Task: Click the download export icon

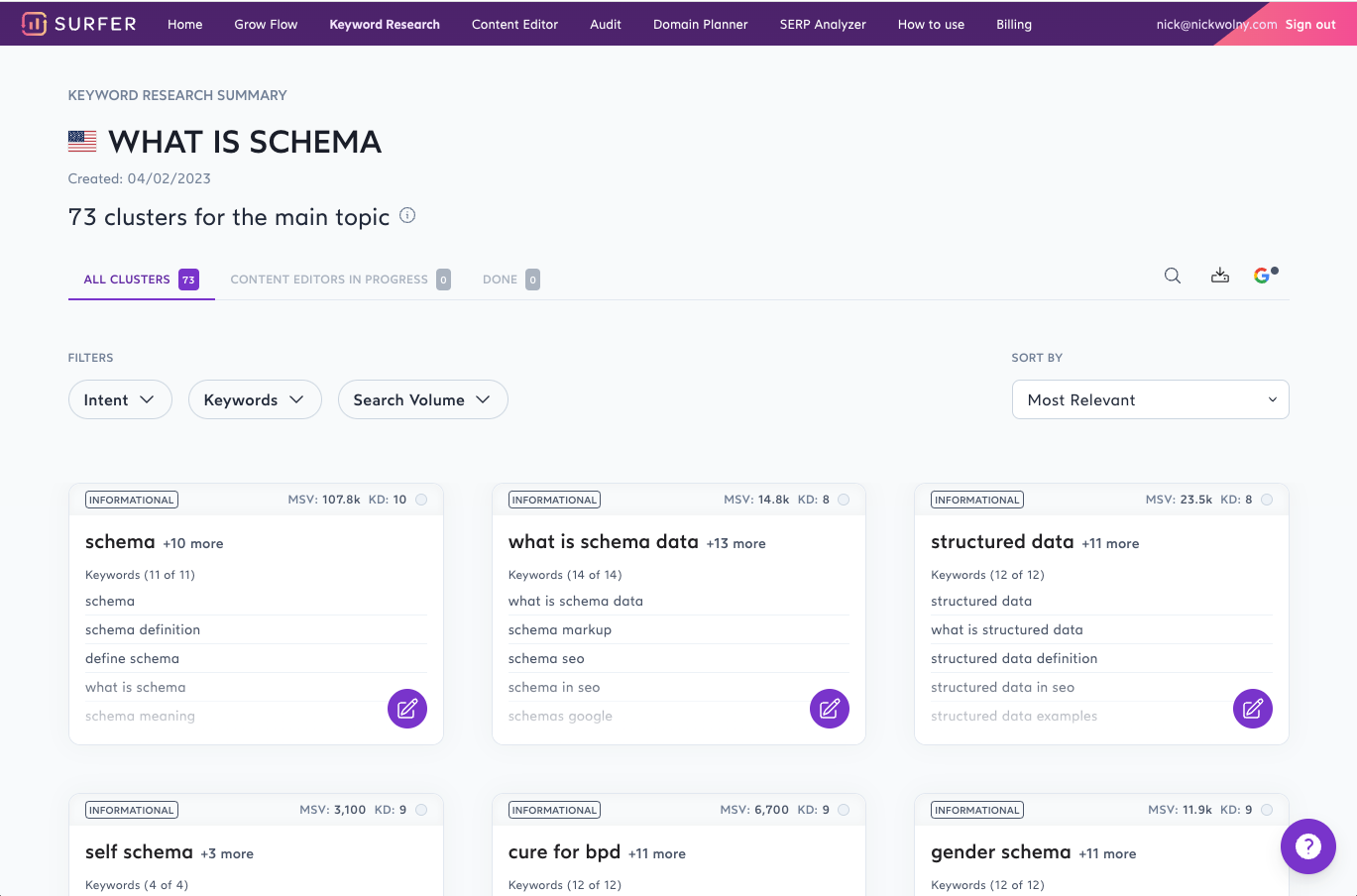Action: tap(1220, 276)
